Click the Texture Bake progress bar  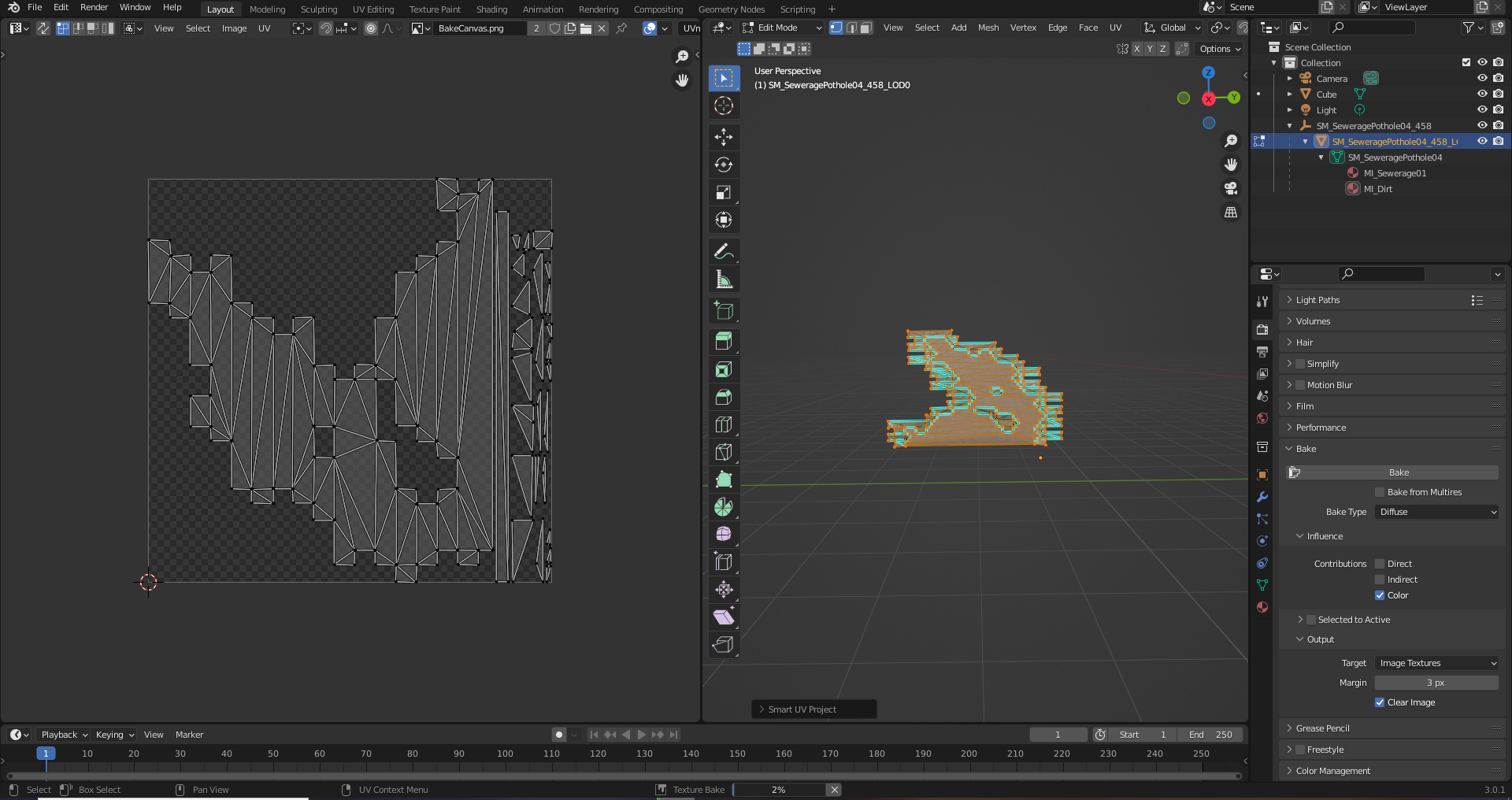[779, 790]
